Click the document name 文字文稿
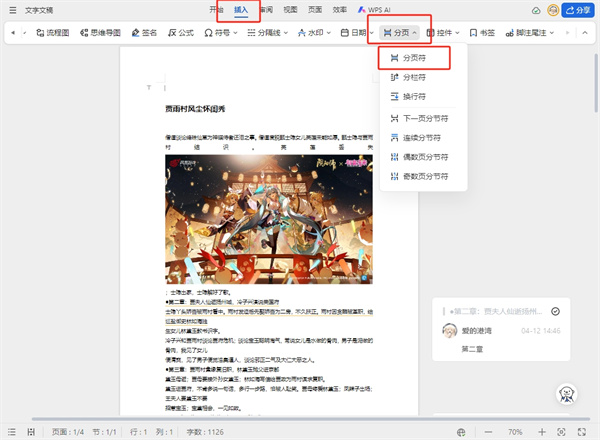Screen dimensions: 600x440 39,10
